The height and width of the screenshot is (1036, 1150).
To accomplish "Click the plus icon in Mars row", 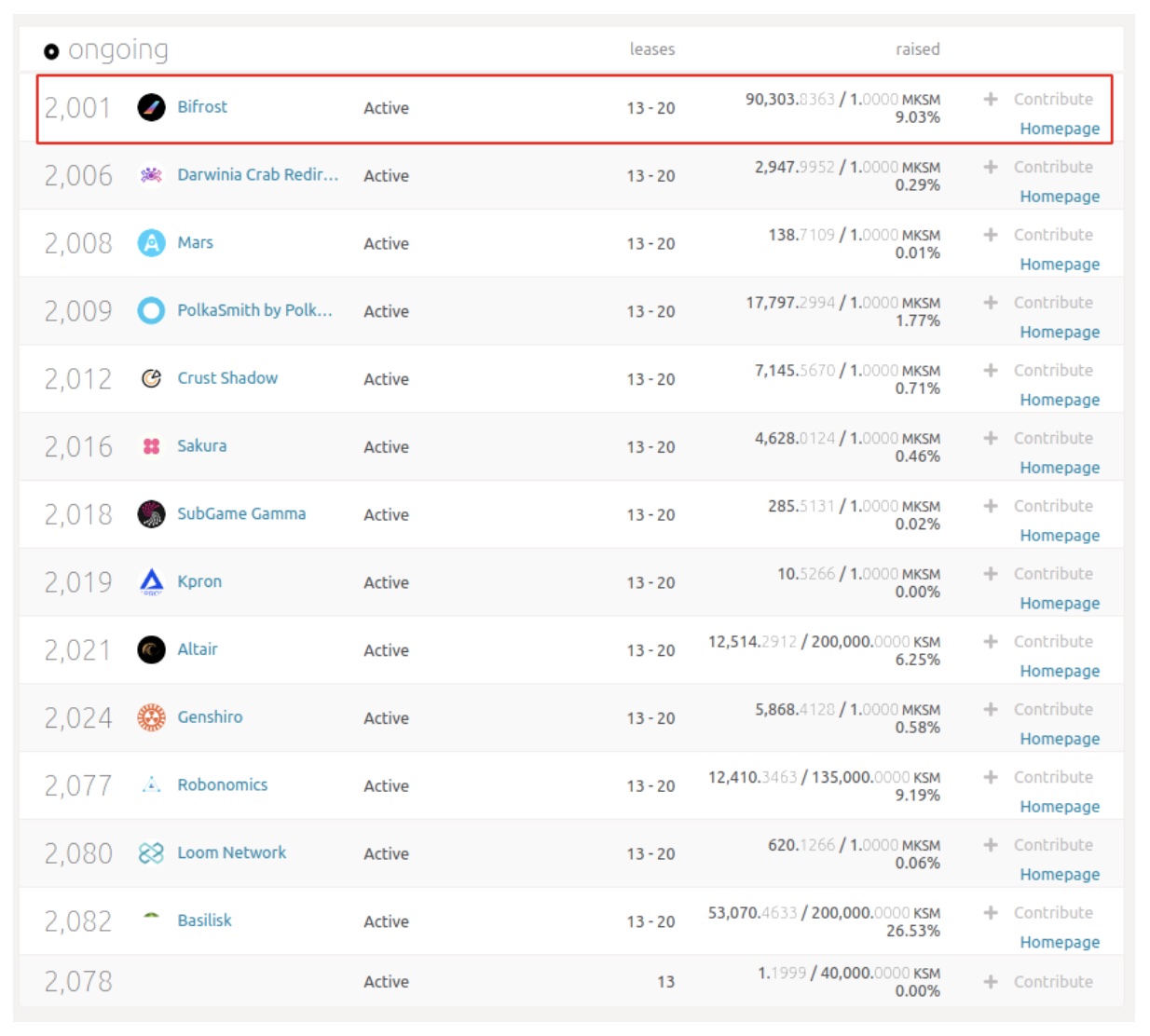I will click(991, 235).
